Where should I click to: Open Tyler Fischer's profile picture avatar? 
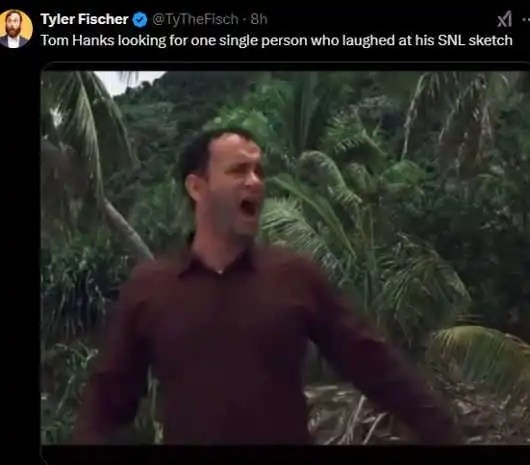(x=15, y=29)
